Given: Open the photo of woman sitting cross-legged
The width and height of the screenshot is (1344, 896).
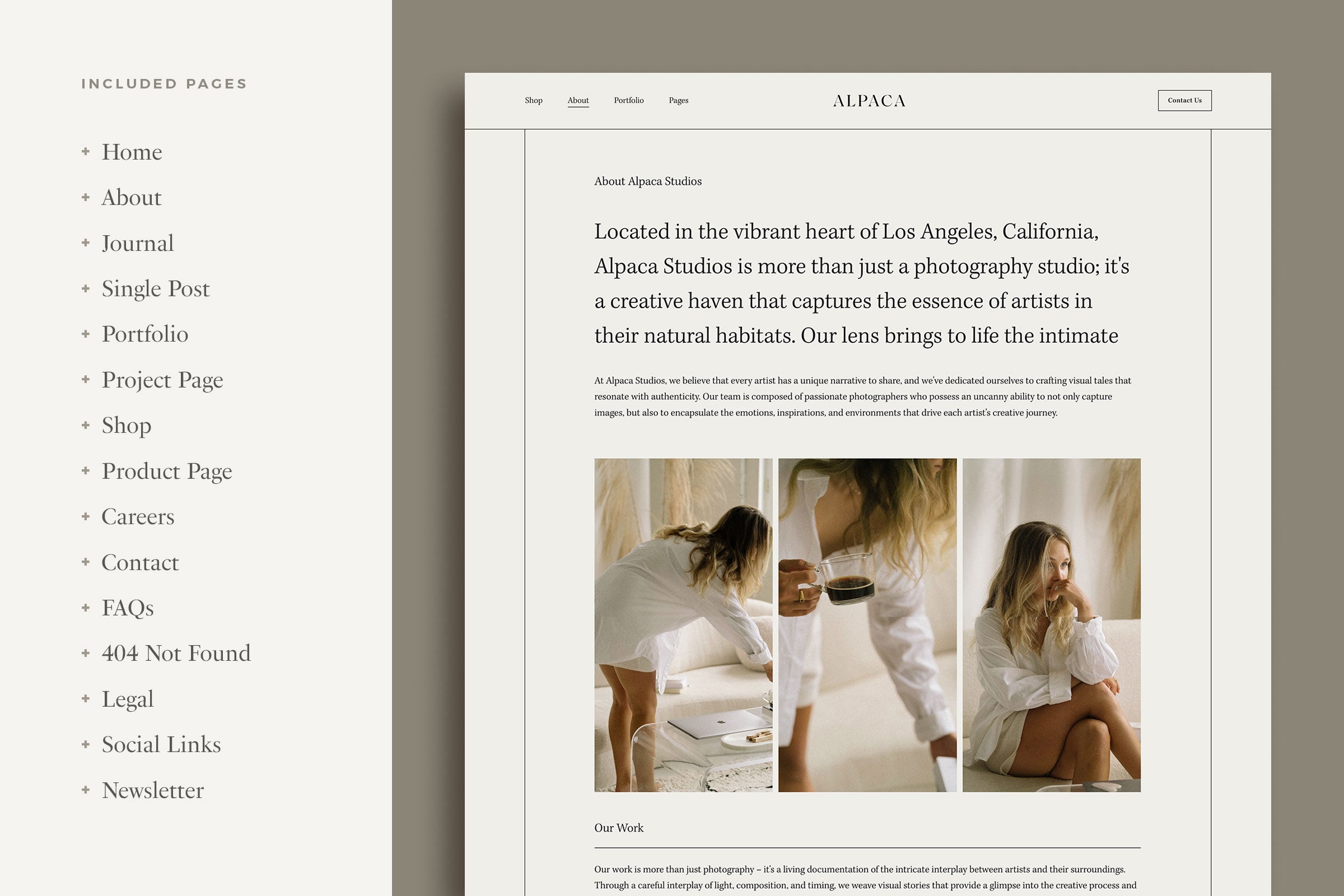Looking at the screenshot, I should pos(1051,624).
